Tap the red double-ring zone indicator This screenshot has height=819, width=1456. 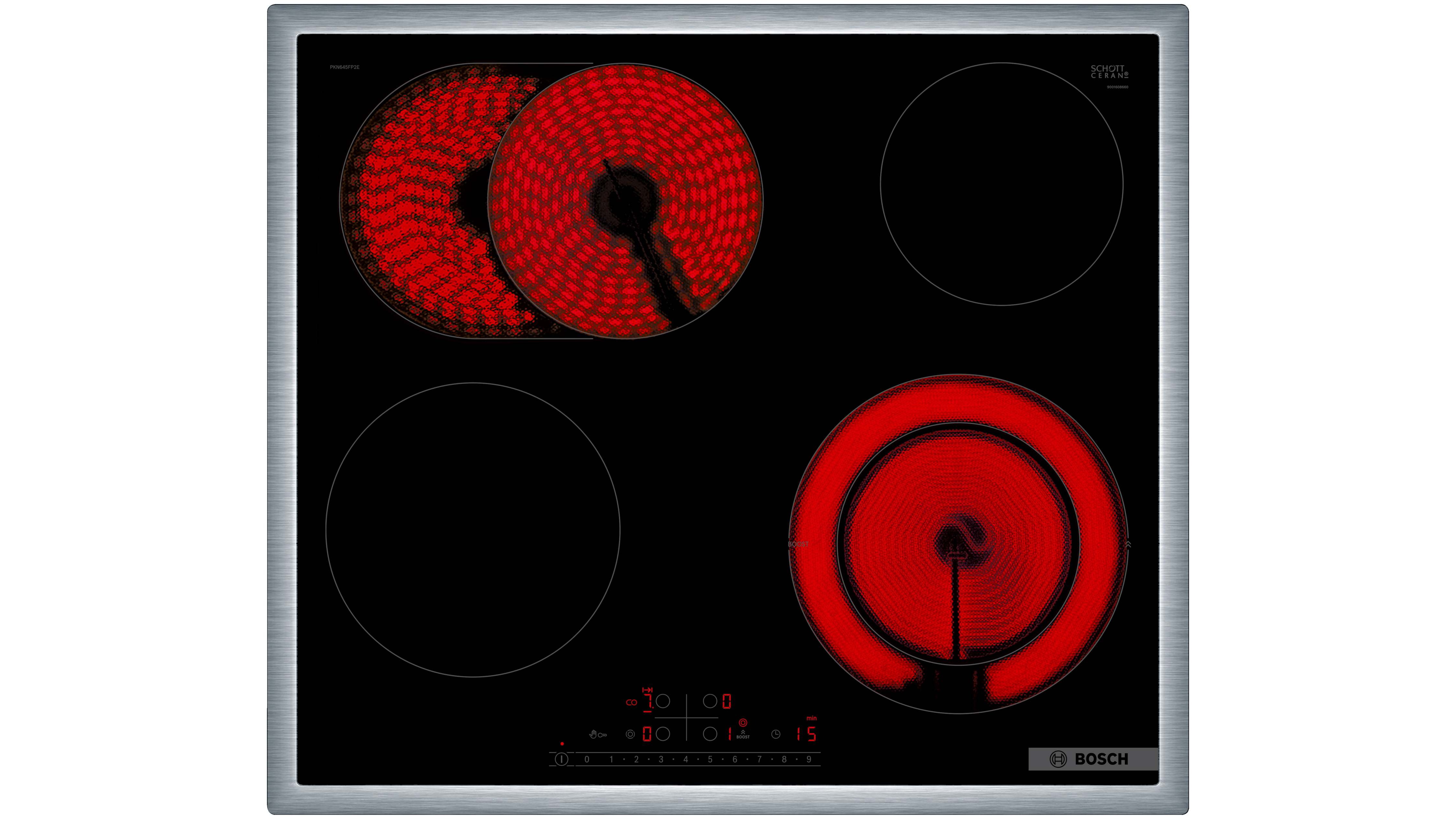pyautogui.click(x=743, y=722)
